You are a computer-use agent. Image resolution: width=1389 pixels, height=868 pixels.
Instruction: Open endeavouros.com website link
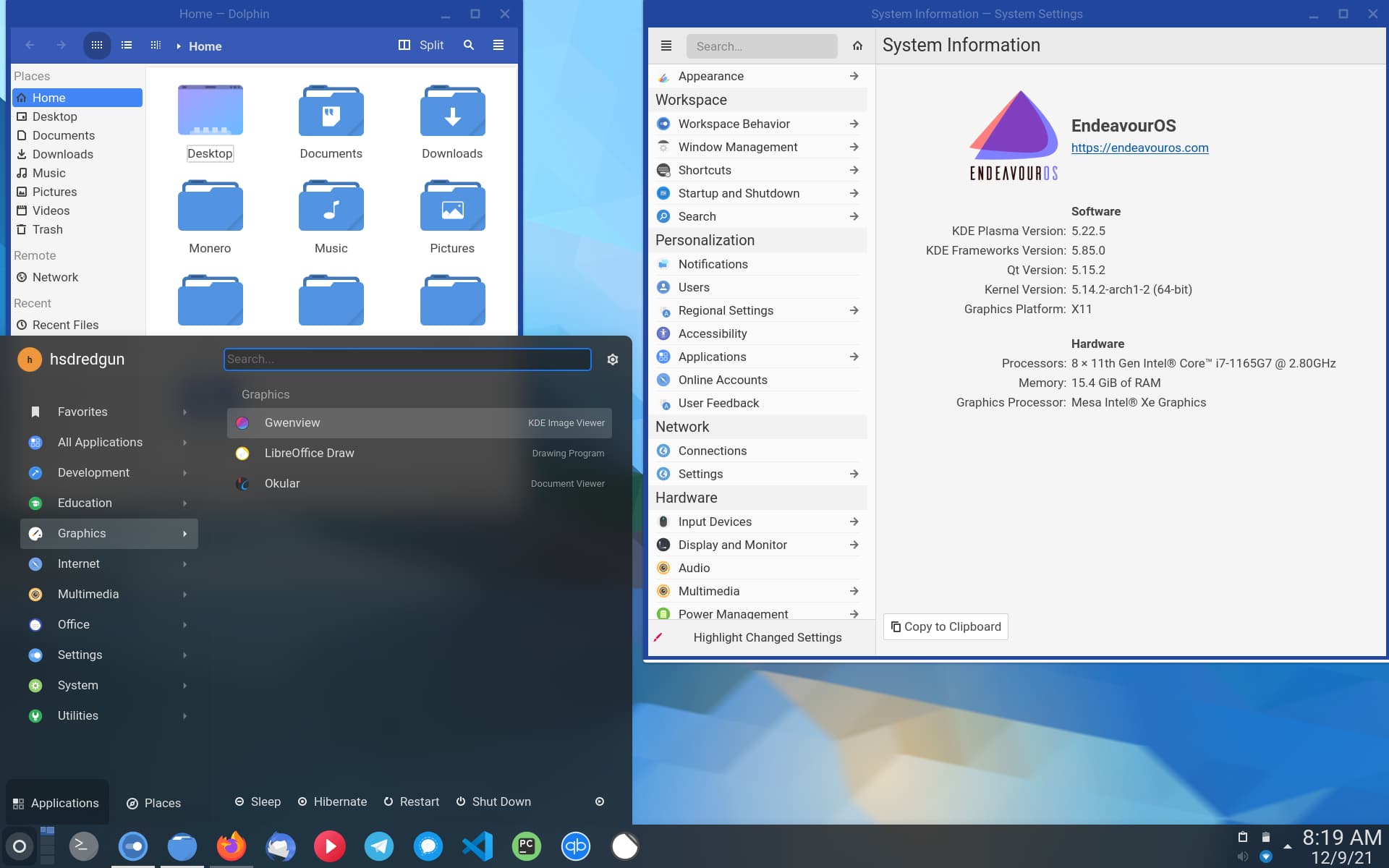[x=1139, y=148]
